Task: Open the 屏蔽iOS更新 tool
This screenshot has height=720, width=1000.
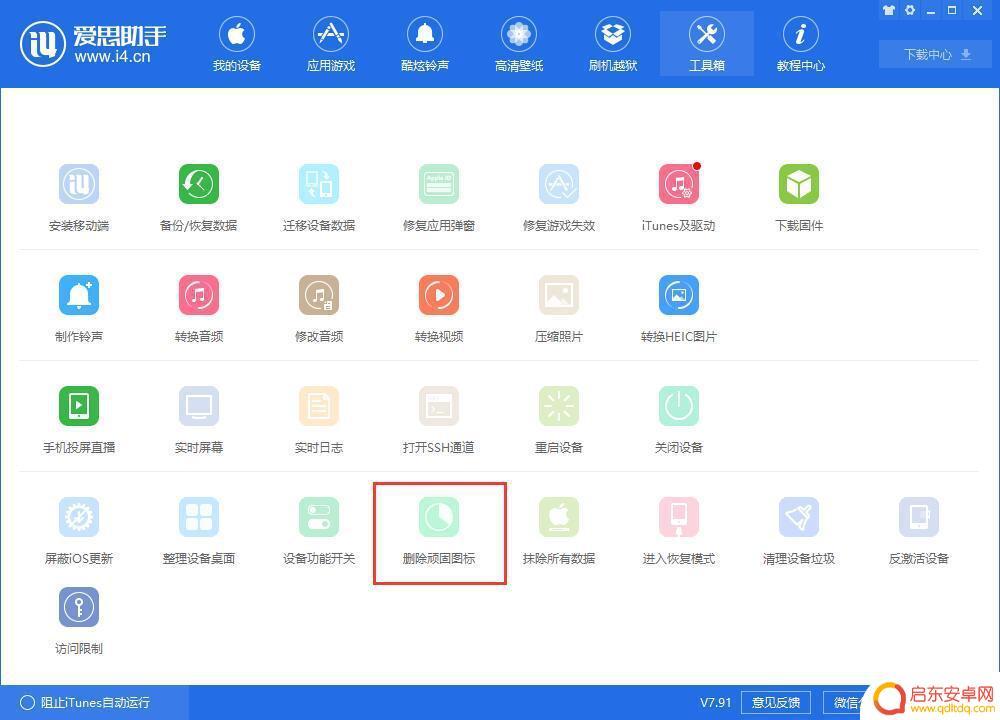Action: (79, 531)
